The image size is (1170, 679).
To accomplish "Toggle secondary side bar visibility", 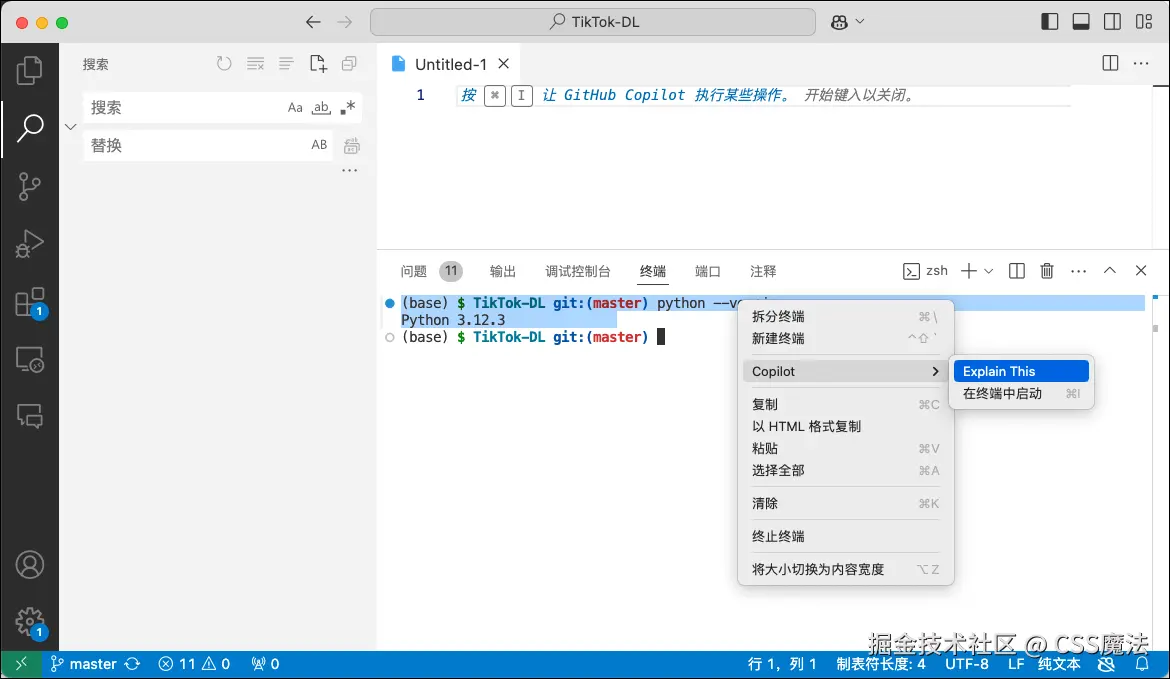I will point(1113,22).
